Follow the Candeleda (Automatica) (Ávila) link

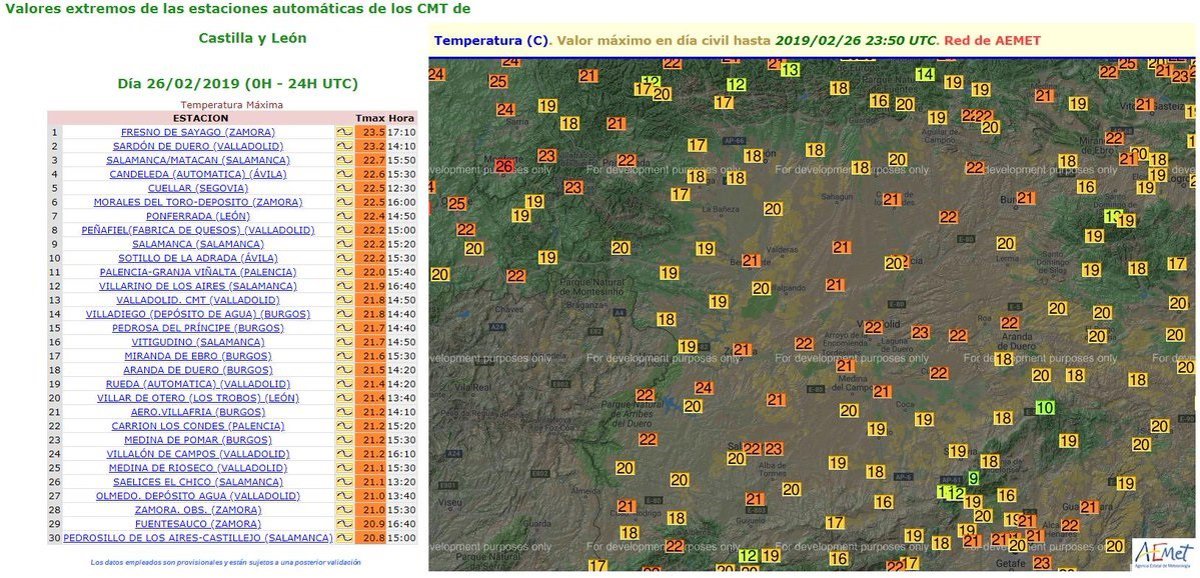point(198,174)
